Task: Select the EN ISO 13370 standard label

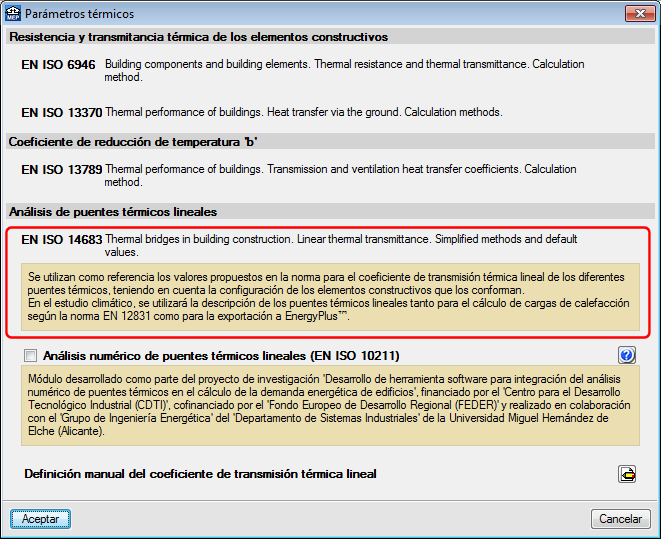Action: (x=62, y=113)
